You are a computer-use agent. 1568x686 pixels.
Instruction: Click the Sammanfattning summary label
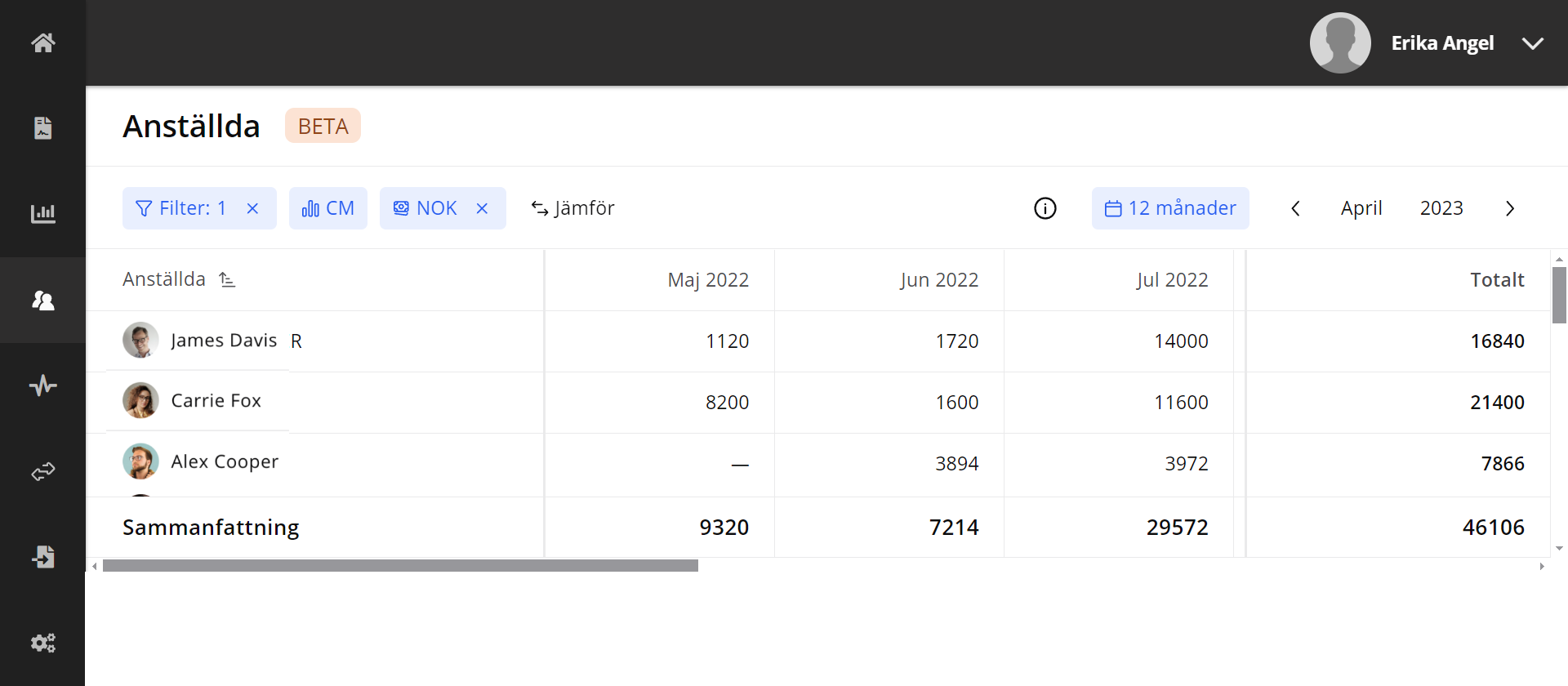tap(211, 528)
